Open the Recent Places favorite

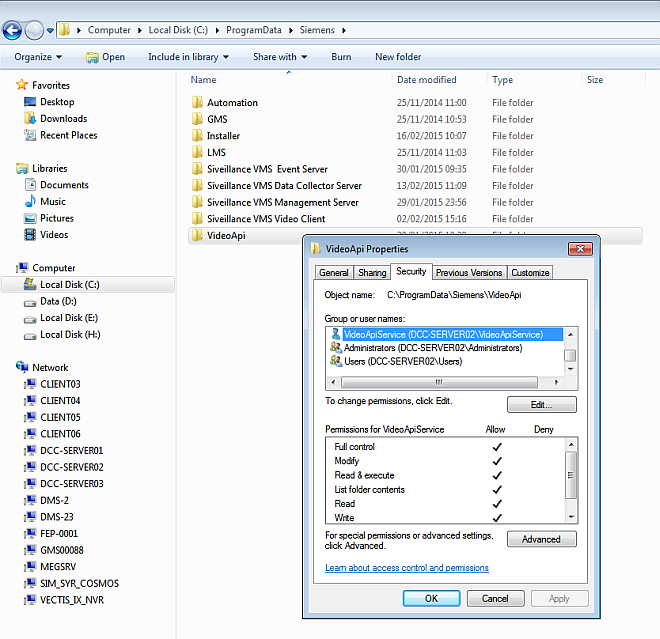pos(68,135)
